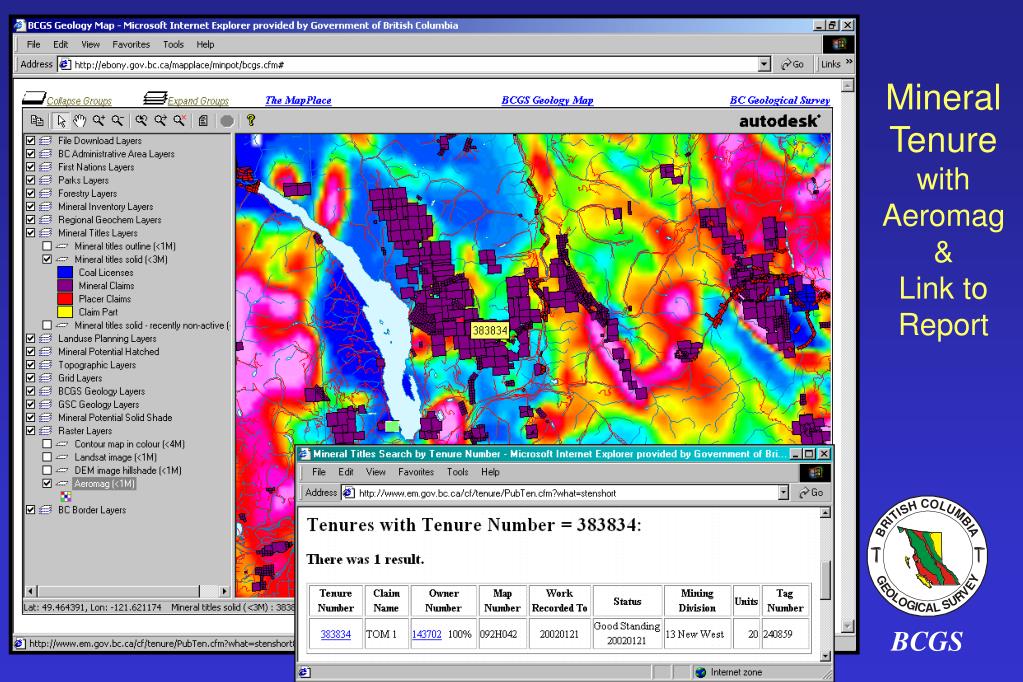Screen dimensions: 1023x682
Task: Open address dropdown in Mineral Titles Search window
Action: [784, 493]
